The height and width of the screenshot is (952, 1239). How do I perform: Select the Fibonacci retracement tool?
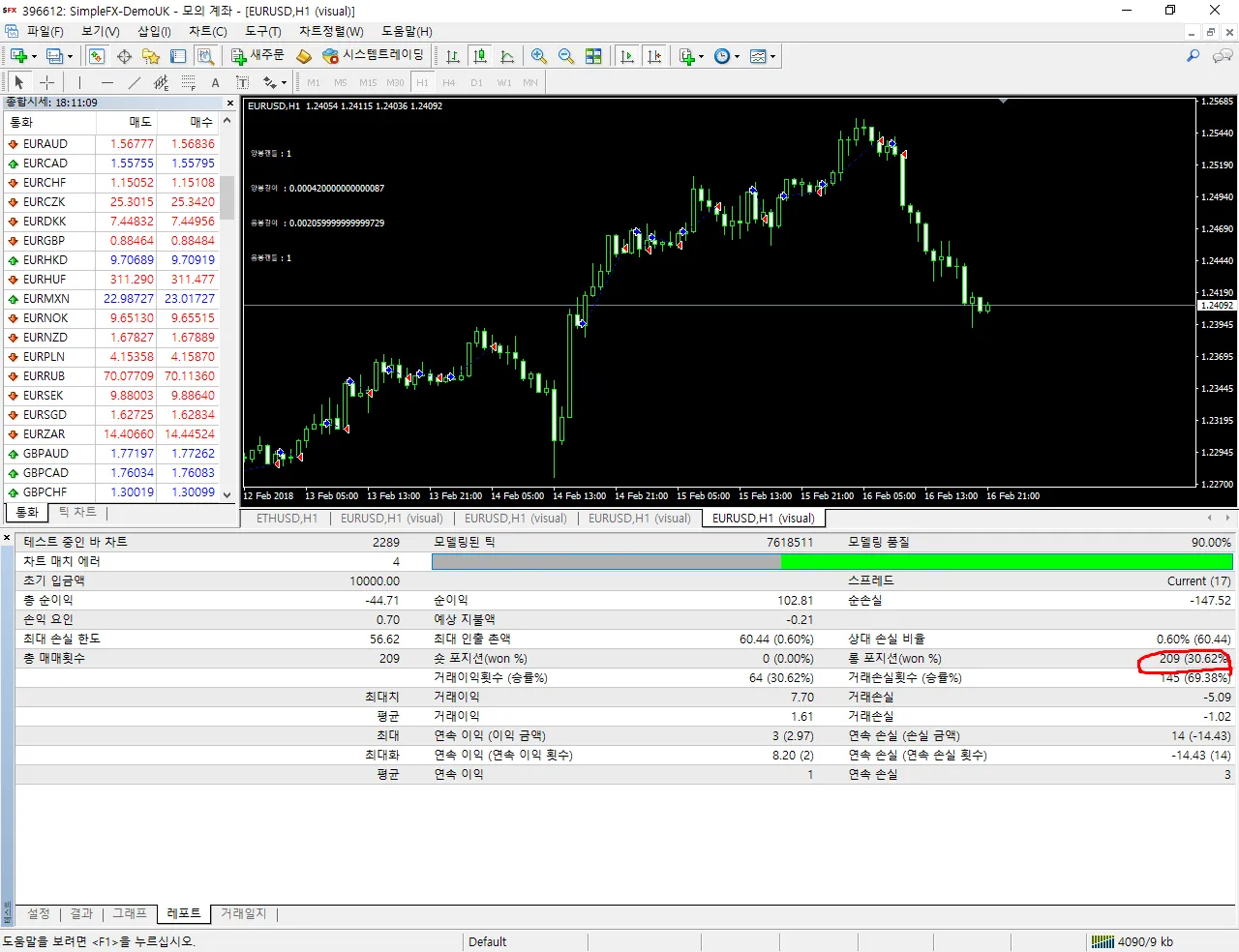pos(189,82)
